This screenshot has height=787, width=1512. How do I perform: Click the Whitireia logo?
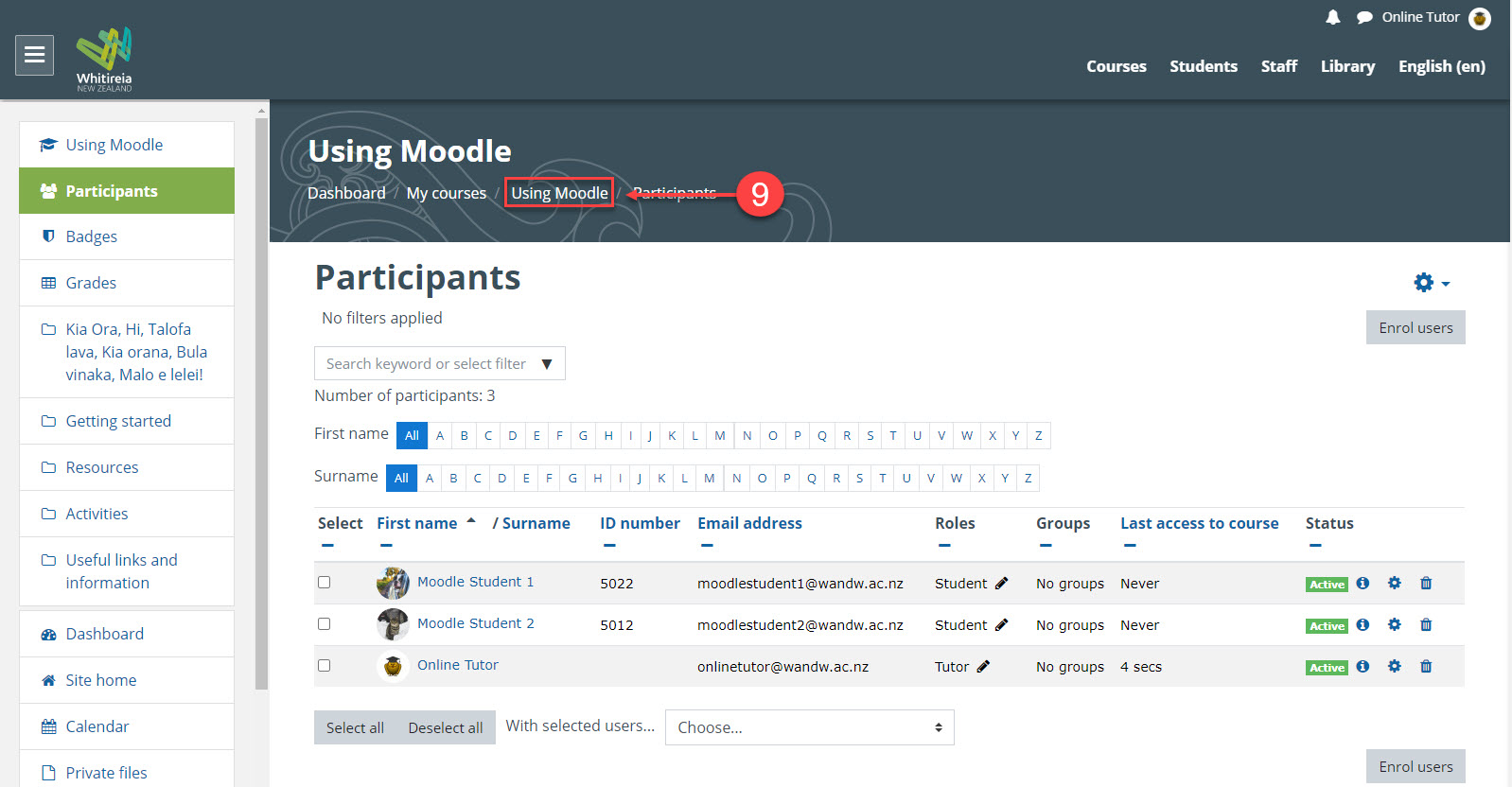click(x=104, y=59)
